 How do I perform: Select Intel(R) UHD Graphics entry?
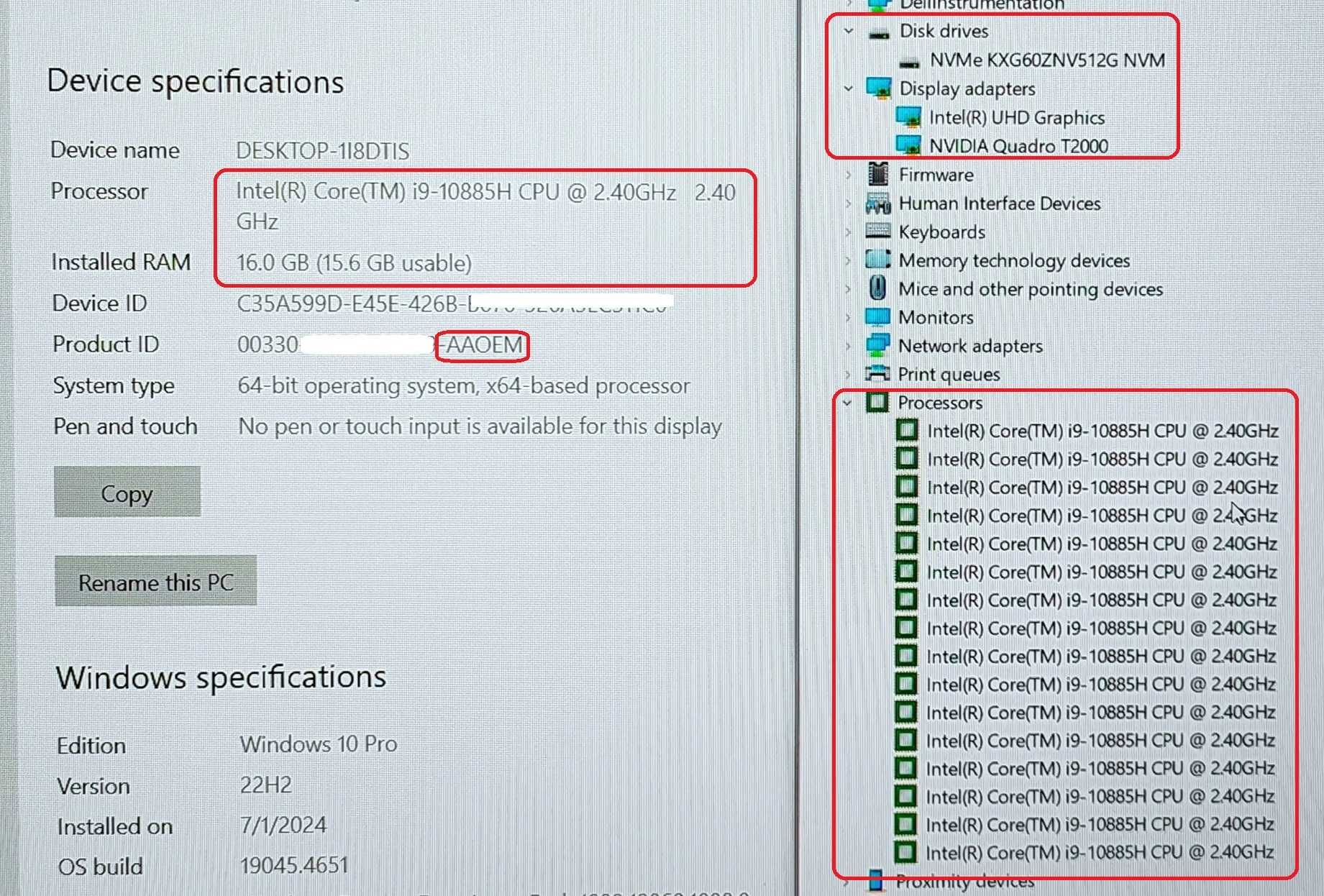click(x=1017, y=117)
